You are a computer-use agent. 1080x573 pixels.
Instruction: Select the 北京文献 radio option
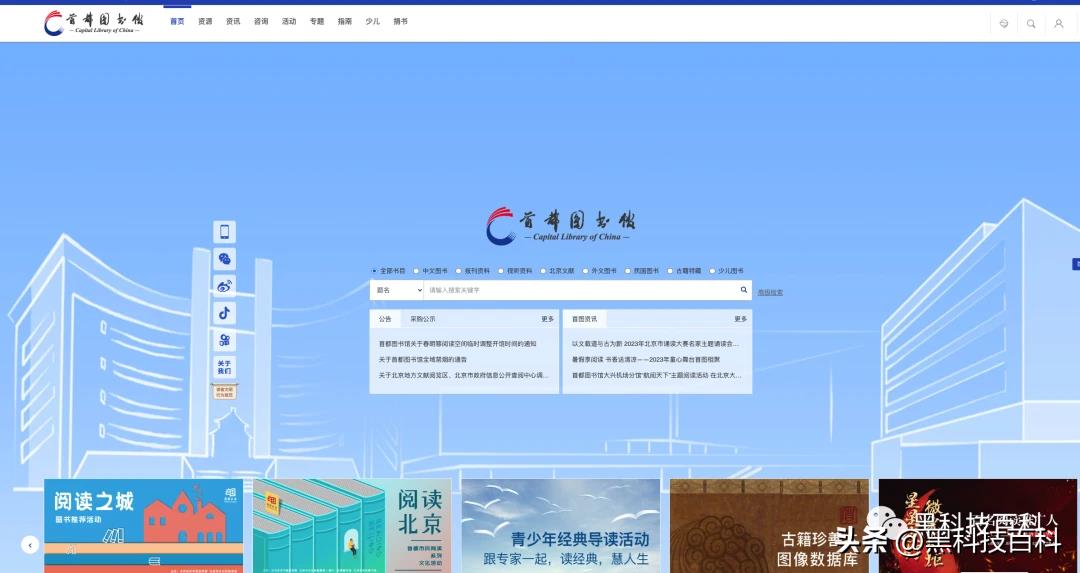click(543, 271)
